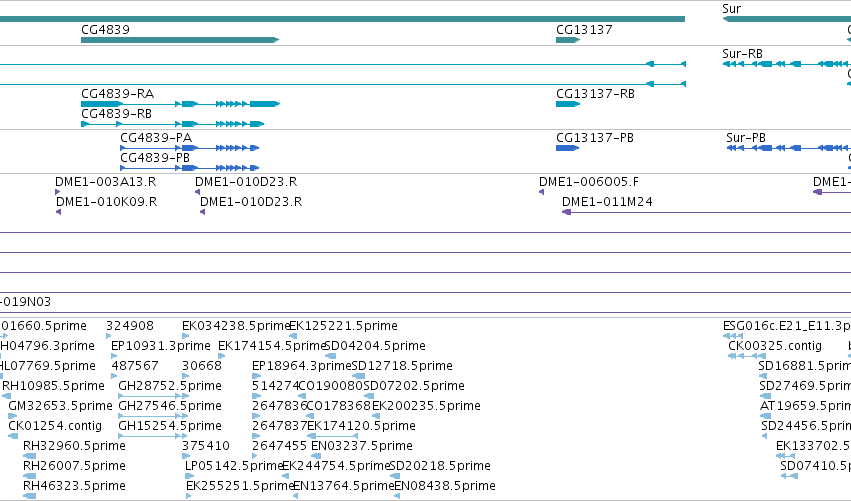Image resolution: width=851 pixels, height=501 pixels.
Task: Select the RH46323.5prime EST label
Action: pos(74,486)
